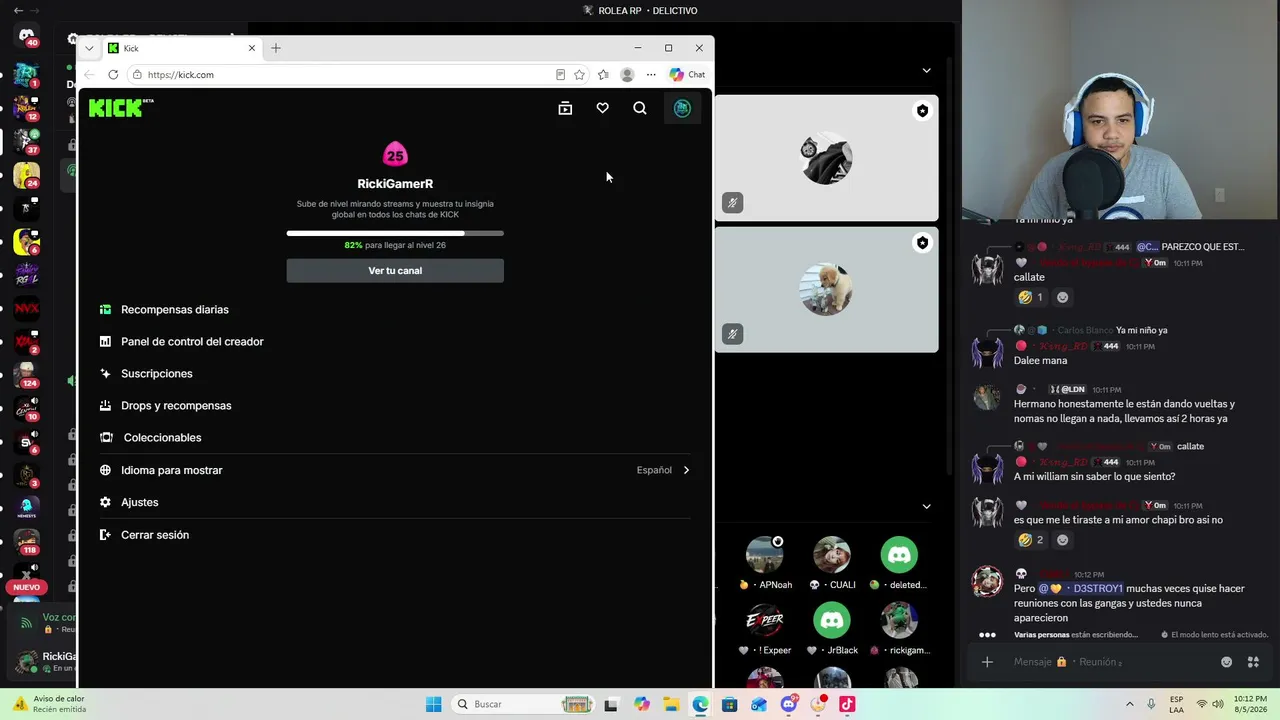The width and height of the screenshot is (1280, 720).
Task: Click the shield badge on second video tile
Action: coord(922,243)
